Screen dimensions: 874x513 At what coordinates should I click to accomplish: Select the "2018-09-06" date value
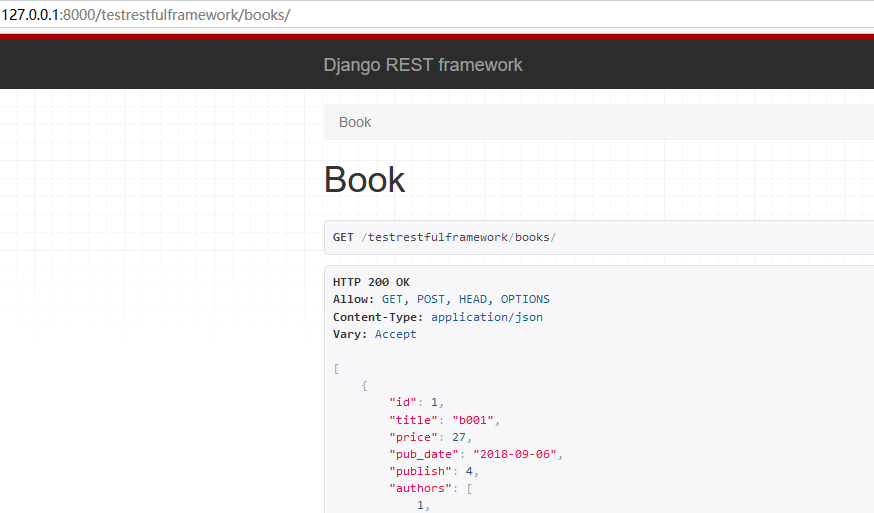515,454
